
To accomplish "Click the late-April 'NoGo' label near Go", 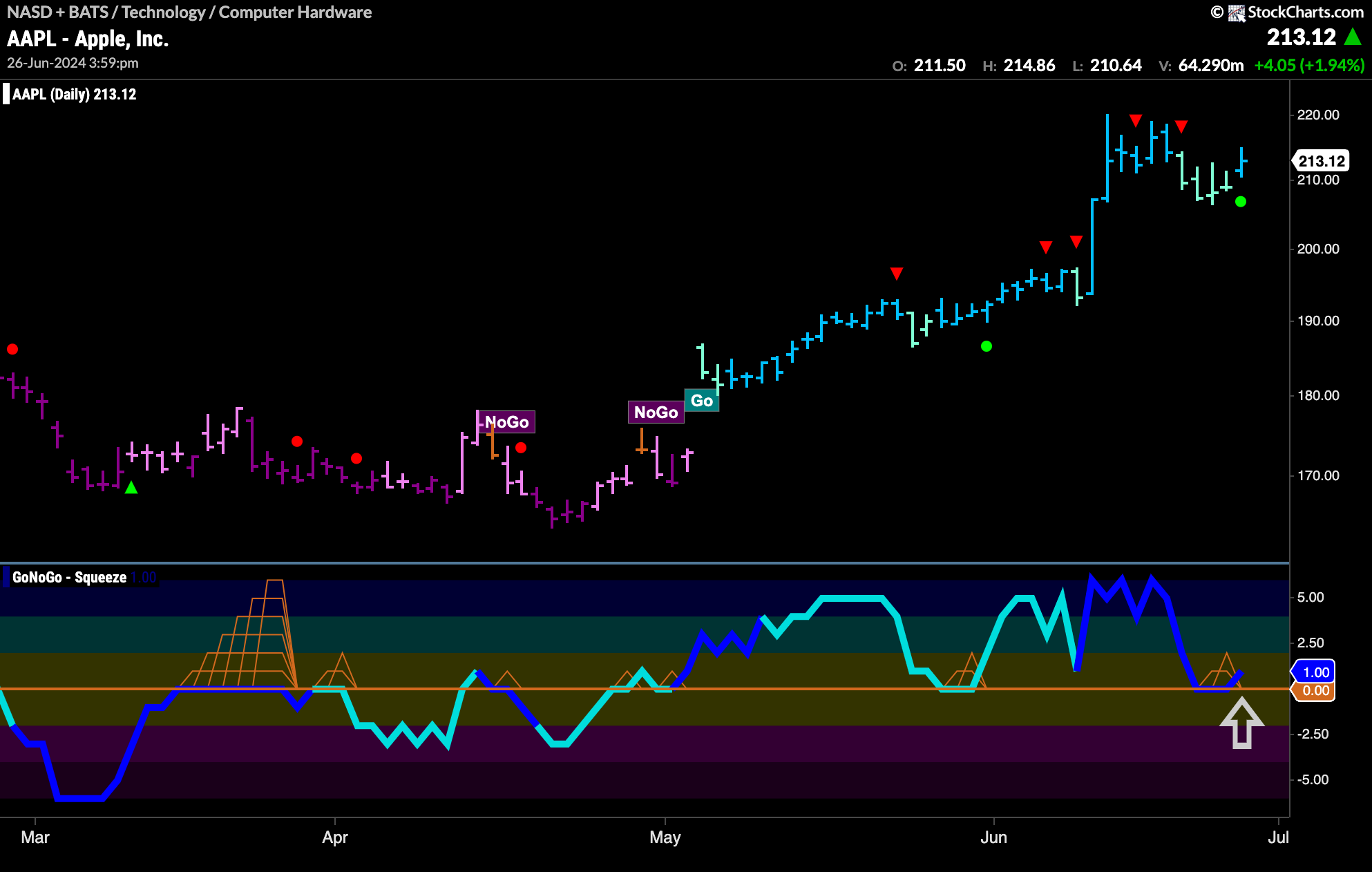I will coord(656,413).
